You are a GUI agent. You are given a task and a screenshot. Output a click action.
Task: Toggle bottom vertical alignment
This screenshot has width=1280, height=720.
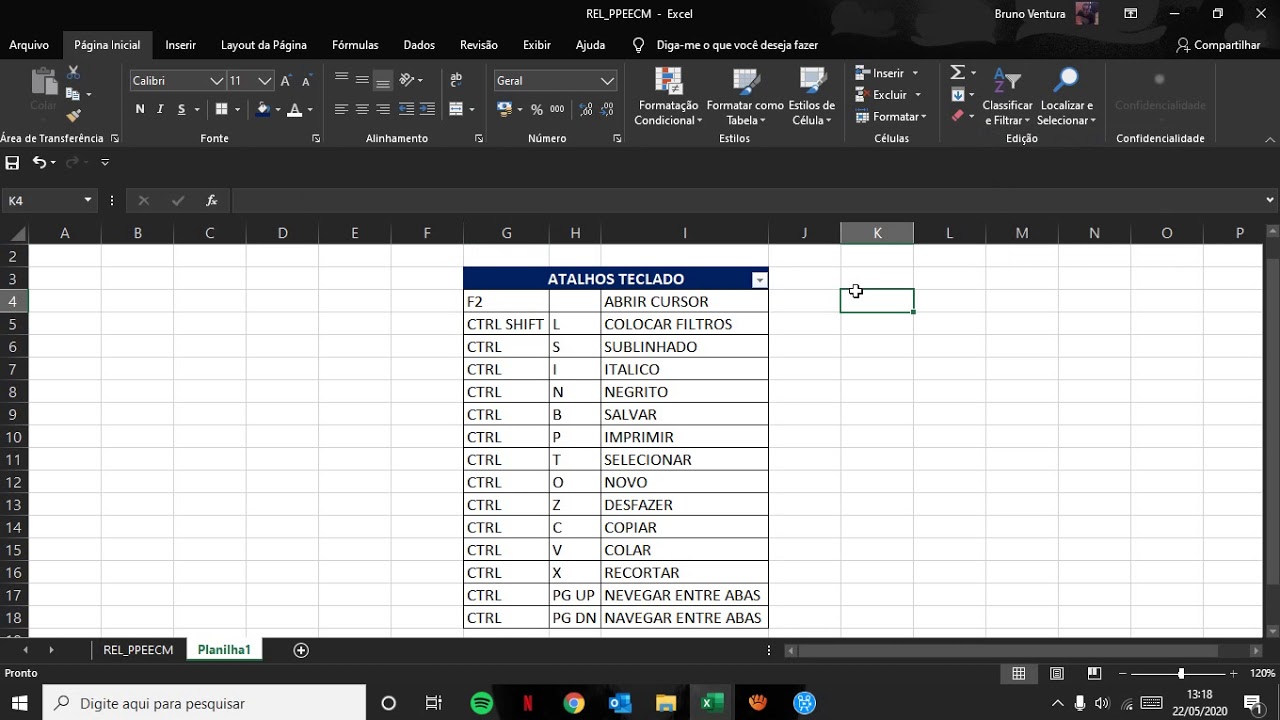click(383, 81)
